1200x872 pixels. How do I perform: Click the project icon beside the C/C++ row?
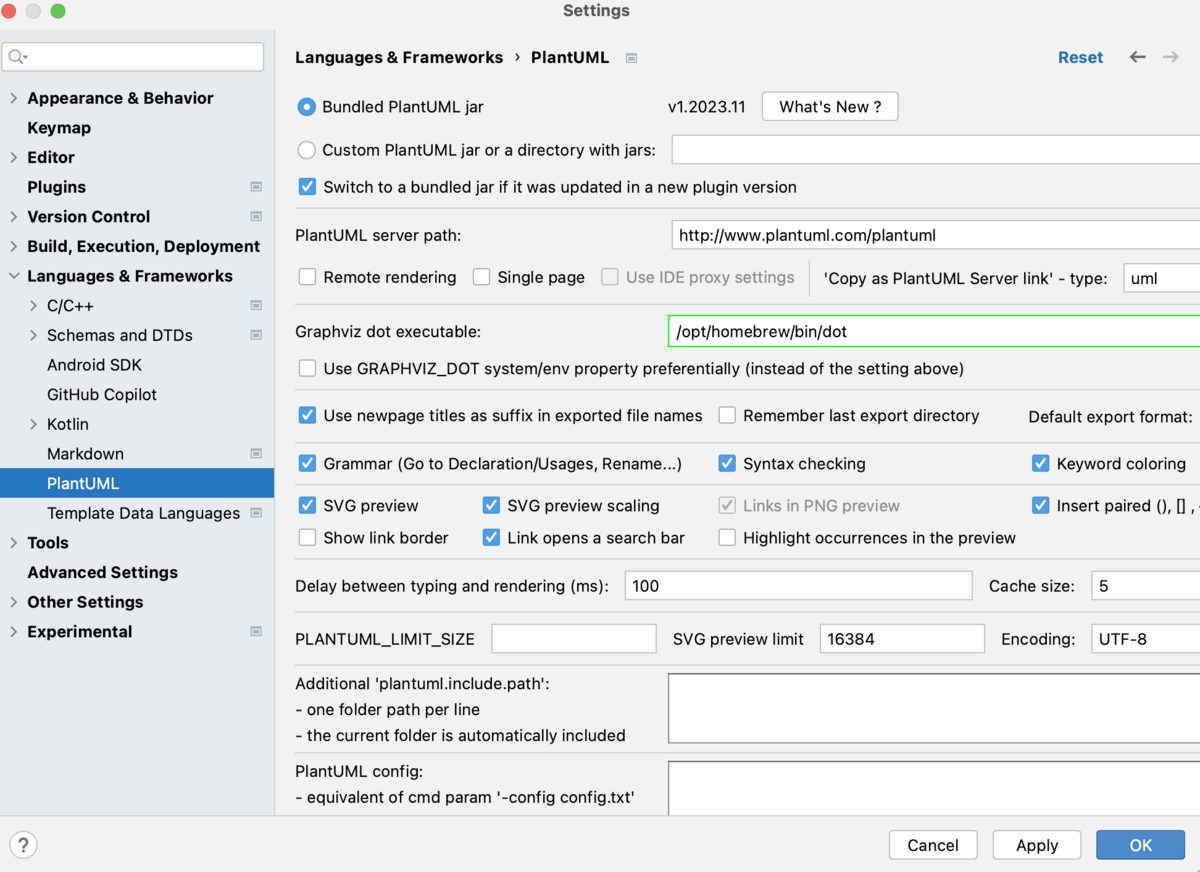pos(256,305)
